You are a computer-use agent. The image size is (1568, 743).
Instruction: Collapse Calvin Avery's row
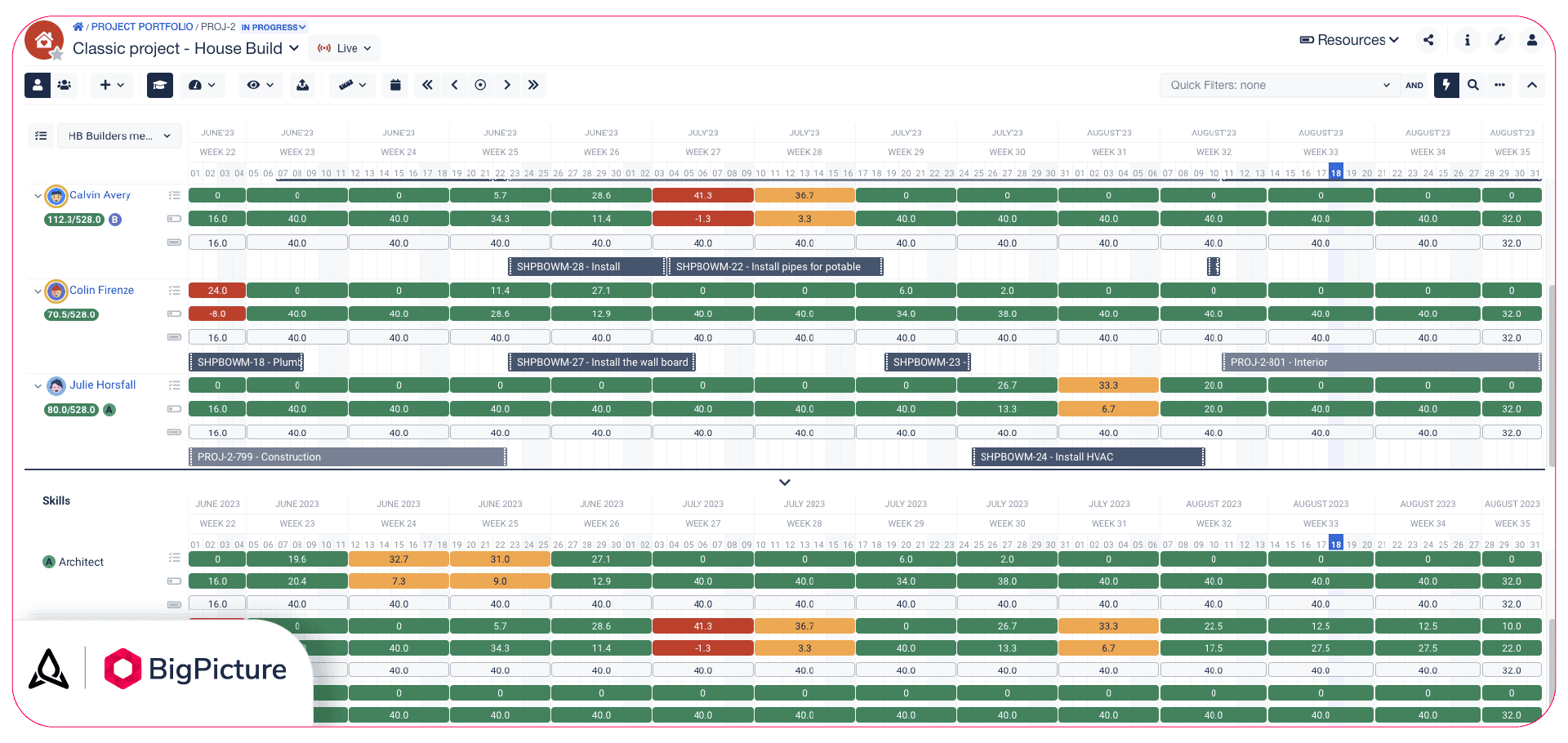click(x=38, y=196)
